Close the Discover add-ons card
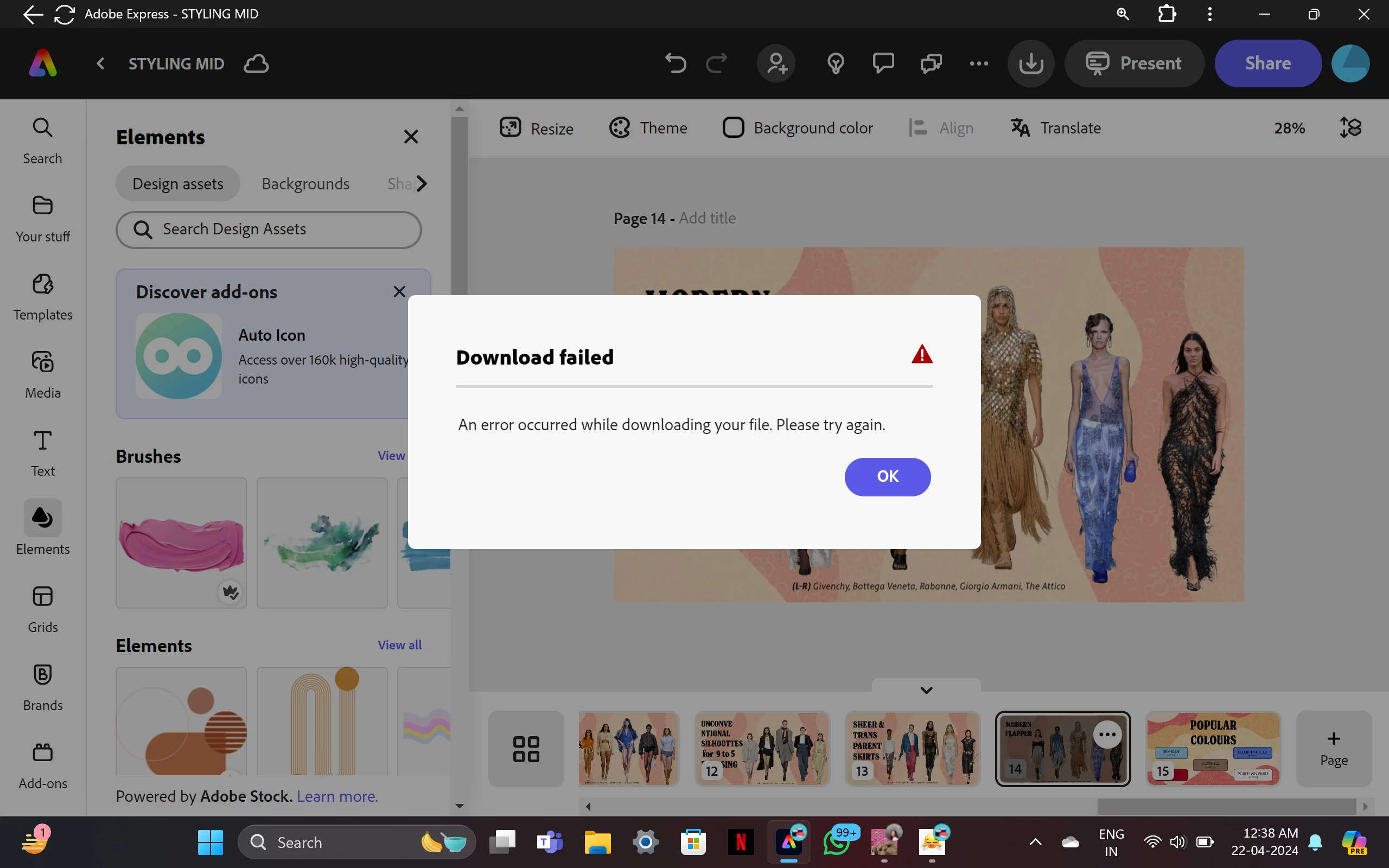 pos(399,292)
